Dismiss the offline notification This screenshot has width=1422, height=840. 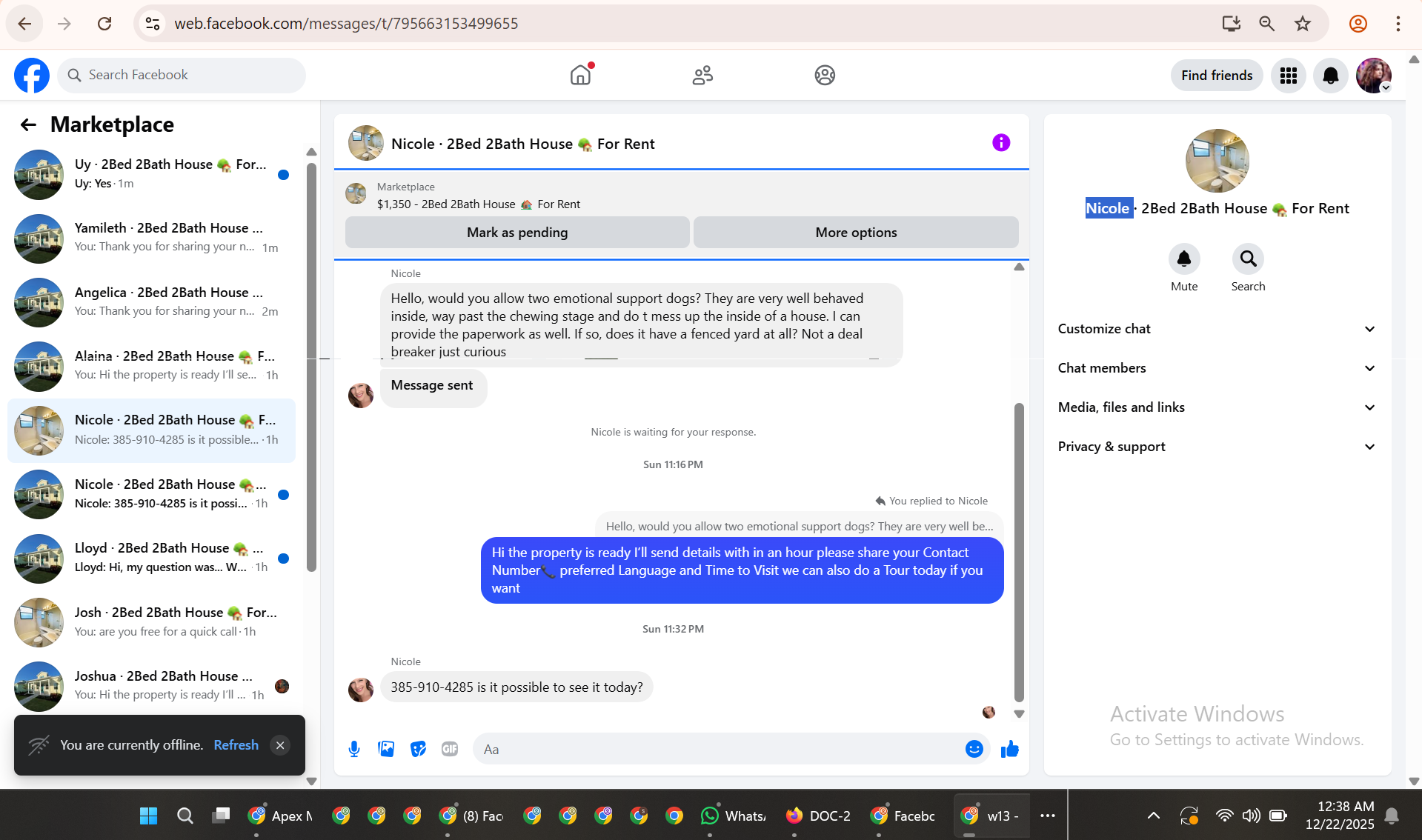pyautogui.click(x=280, y=745)
